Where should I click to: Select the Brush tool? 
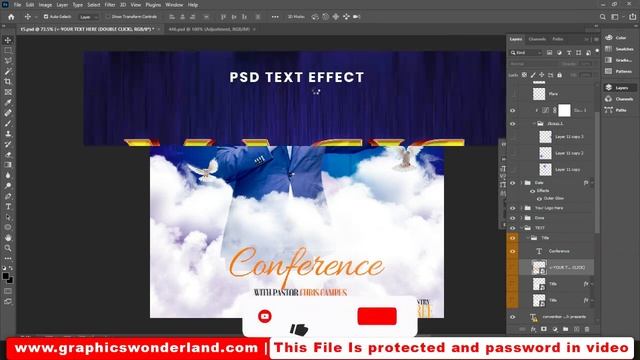point(8,123)
